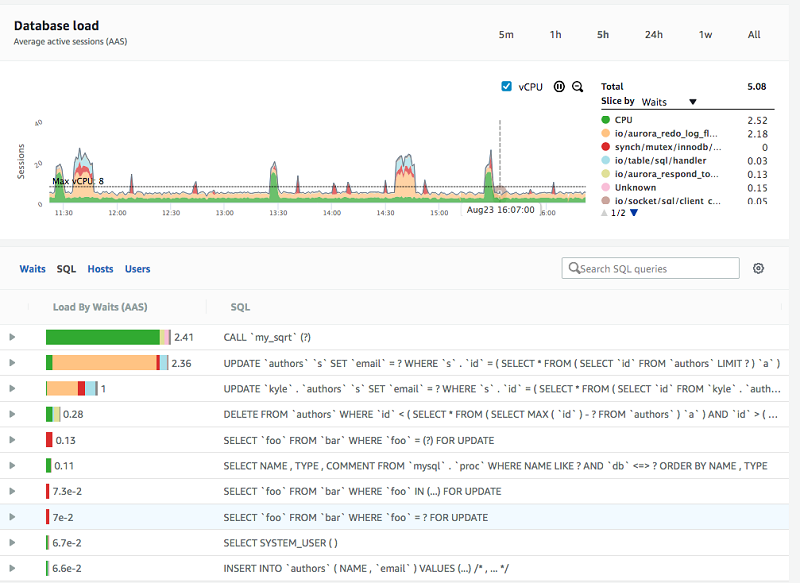Click the CPU legend green dot
The width and height of the screenshot is (800, 583).
pos(606,120)
